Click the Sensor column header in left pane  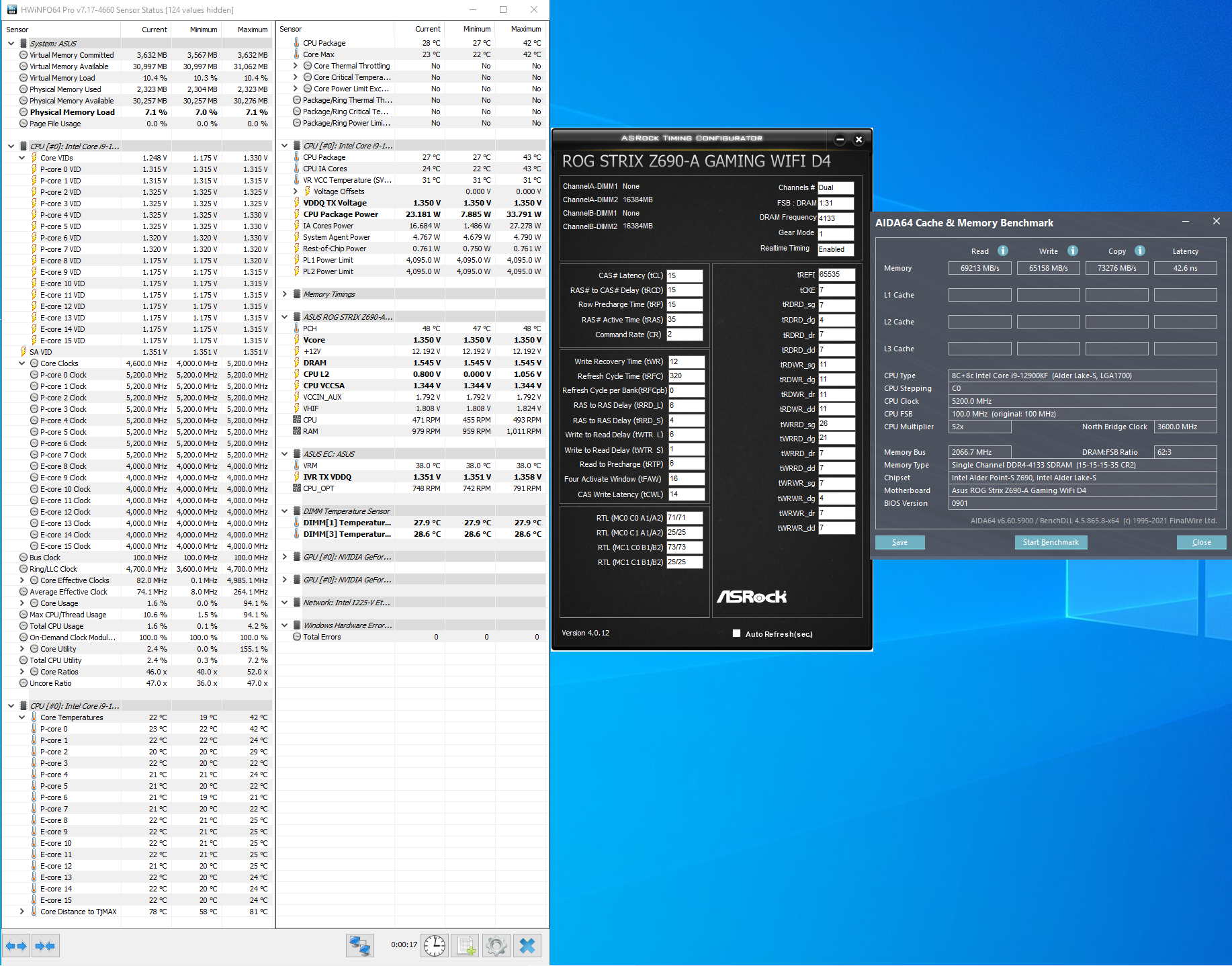(x=61, y=30)
